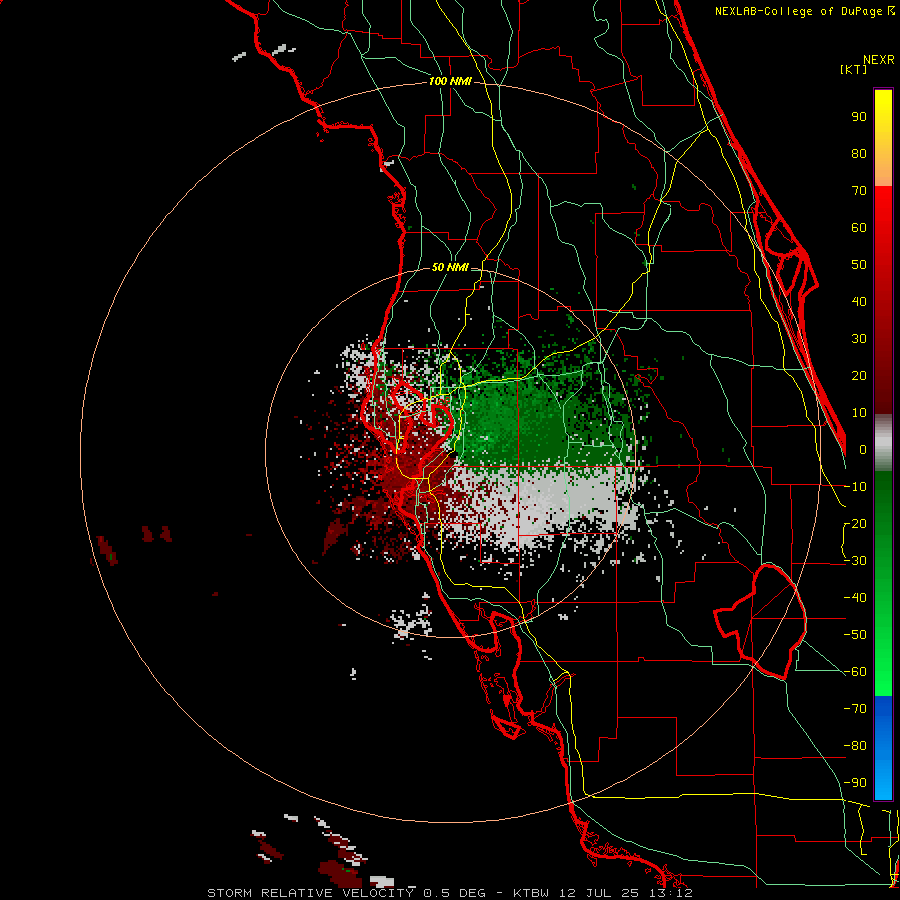Click the 0.5 DEG tilt text in caption

(455, 893)
